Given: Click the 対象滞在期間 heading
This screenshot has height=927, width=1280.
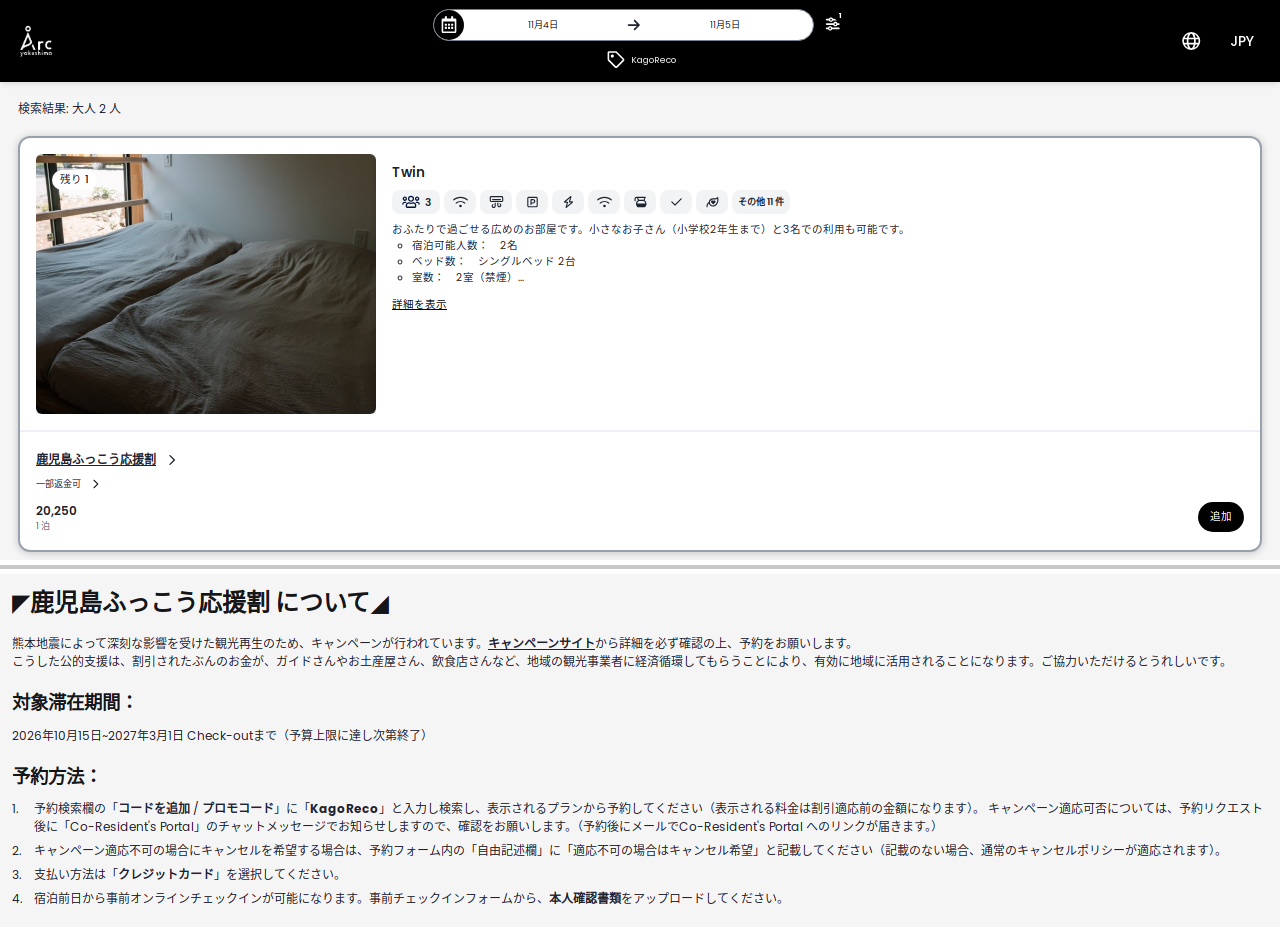Looking at the screenshot, I should (x=74, y=701).
